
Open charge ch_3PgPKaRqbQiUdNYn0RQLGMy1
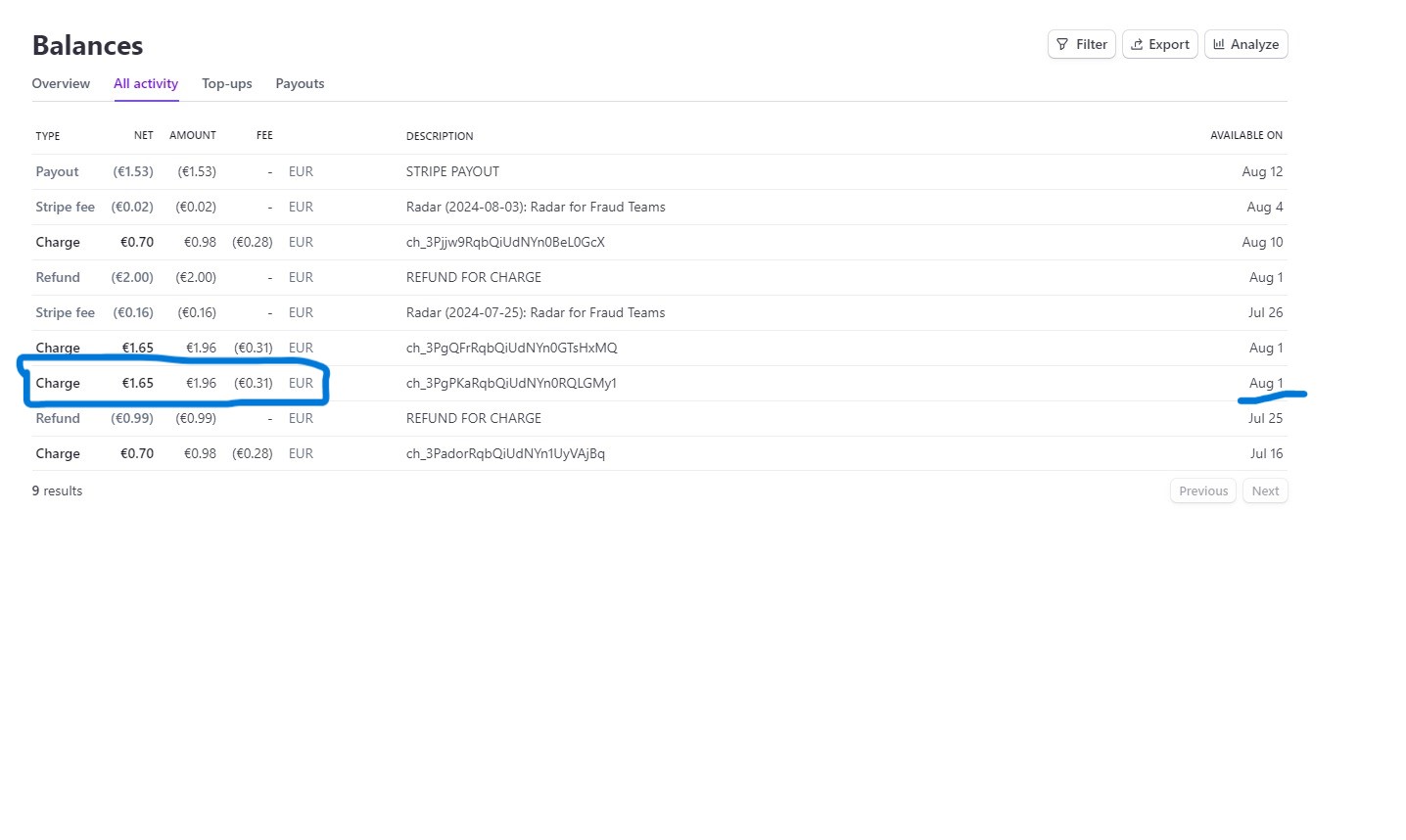click(511, 383)
